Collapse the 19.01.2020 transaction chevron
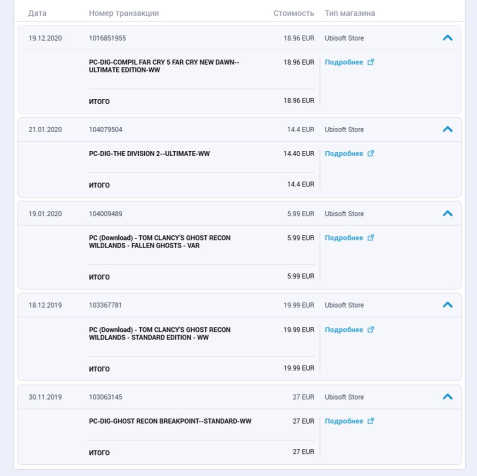The height and width of the screenshot is (476, 477). (x=448, y=213)
